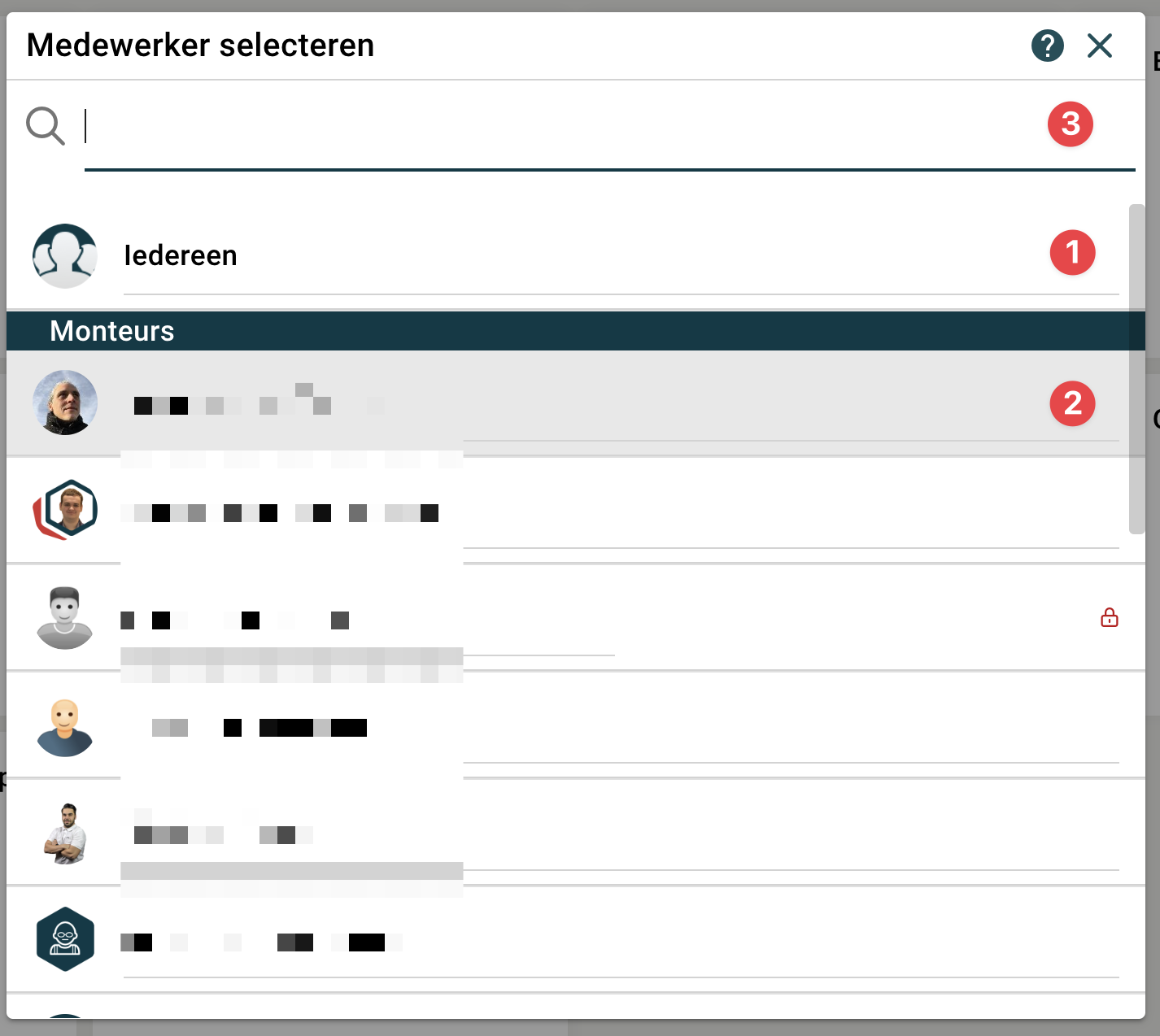Select the gray cartoon man avatar

coord(65,618)
